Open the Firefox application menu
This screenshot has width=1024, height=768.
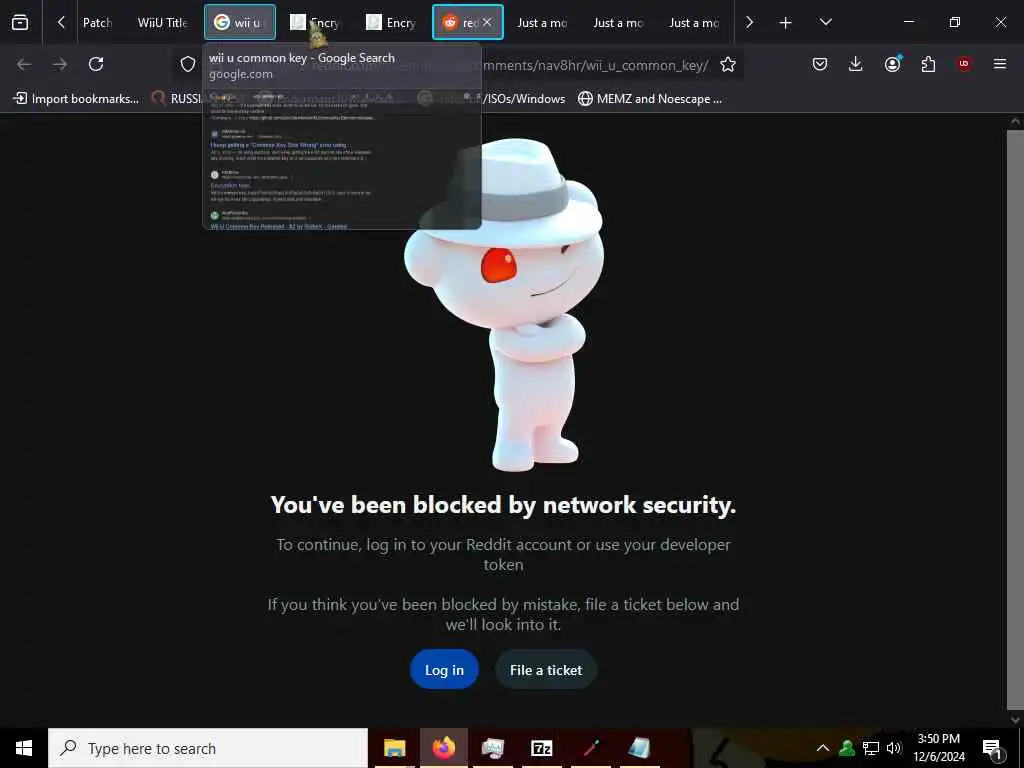click(1000, 64)
